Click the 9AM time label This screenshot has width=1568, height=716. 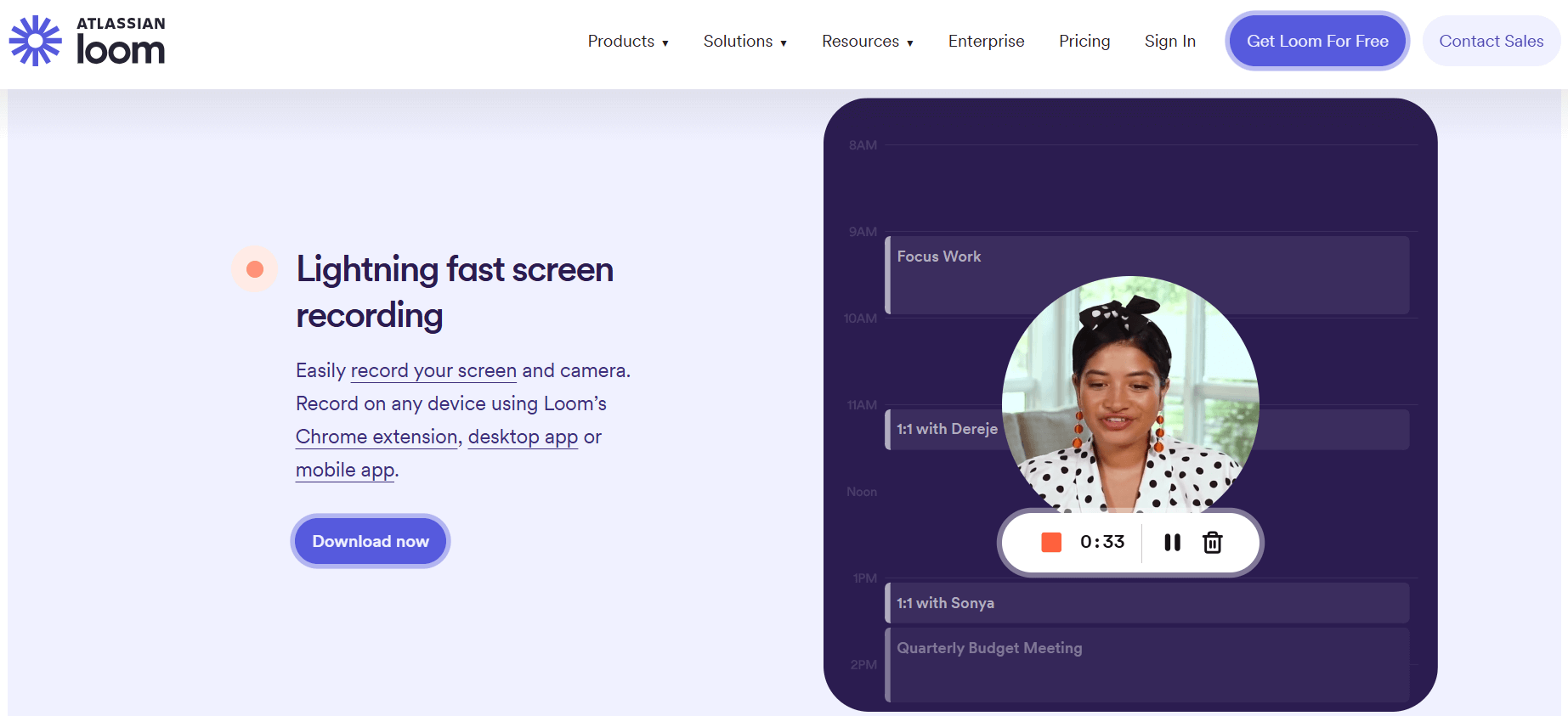coord(863,232)
